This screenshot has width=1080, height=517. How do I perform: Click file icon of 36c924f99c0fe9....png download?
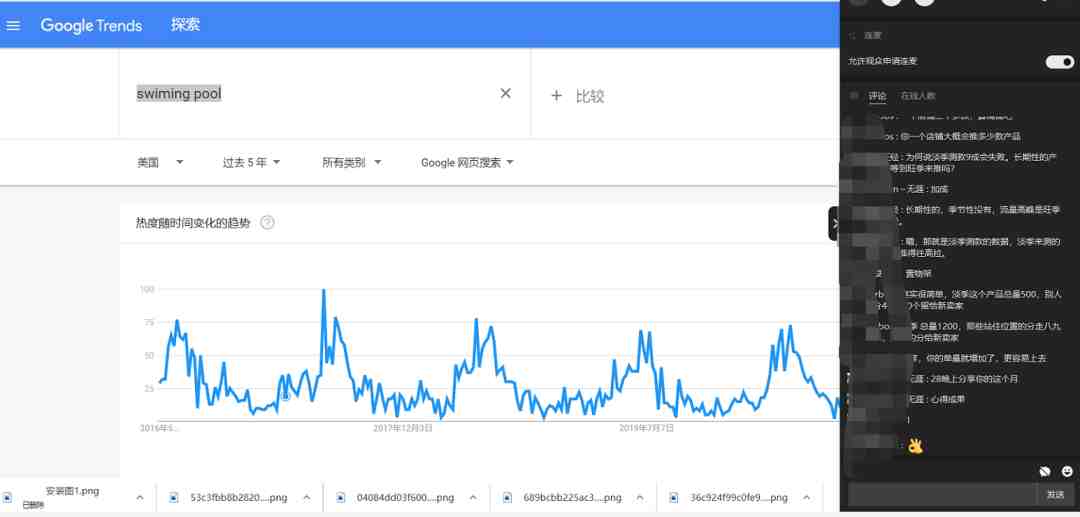674,497
